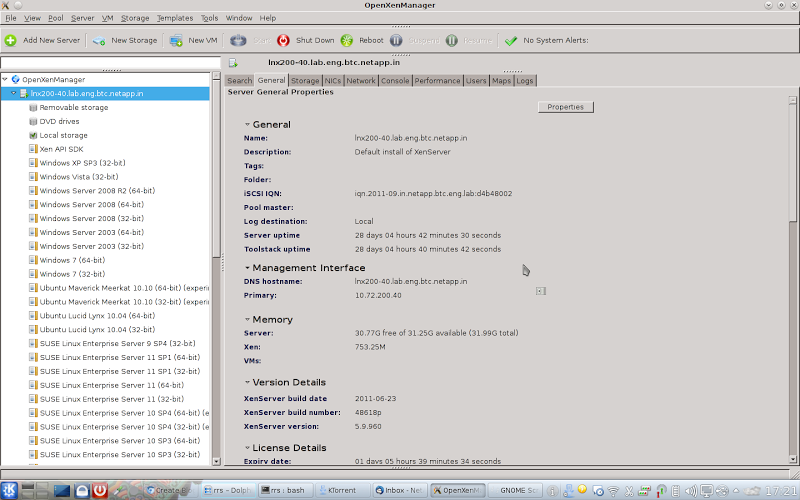This screenshot has width=800, height=500.
Task: Collapse lnx200-40.lab.eng.btc.netapp.in server node
Action: [14, 93]
